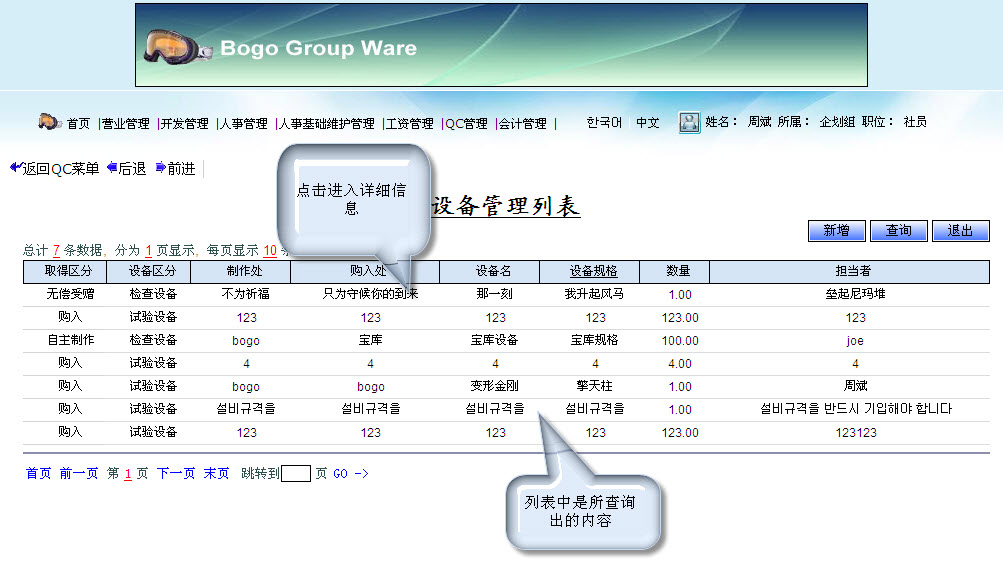This screenshot has height=570, width=1003.
Task: Click the 返回QC菜单 link
Action: 61,168
